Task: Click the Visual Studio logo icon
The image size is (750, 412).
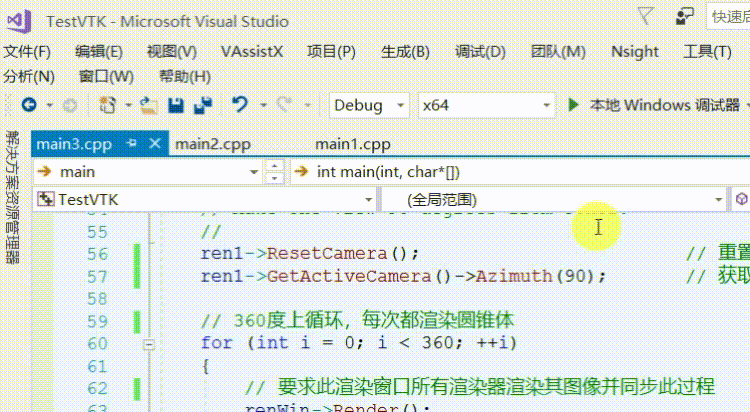Action: click(19, 21)
